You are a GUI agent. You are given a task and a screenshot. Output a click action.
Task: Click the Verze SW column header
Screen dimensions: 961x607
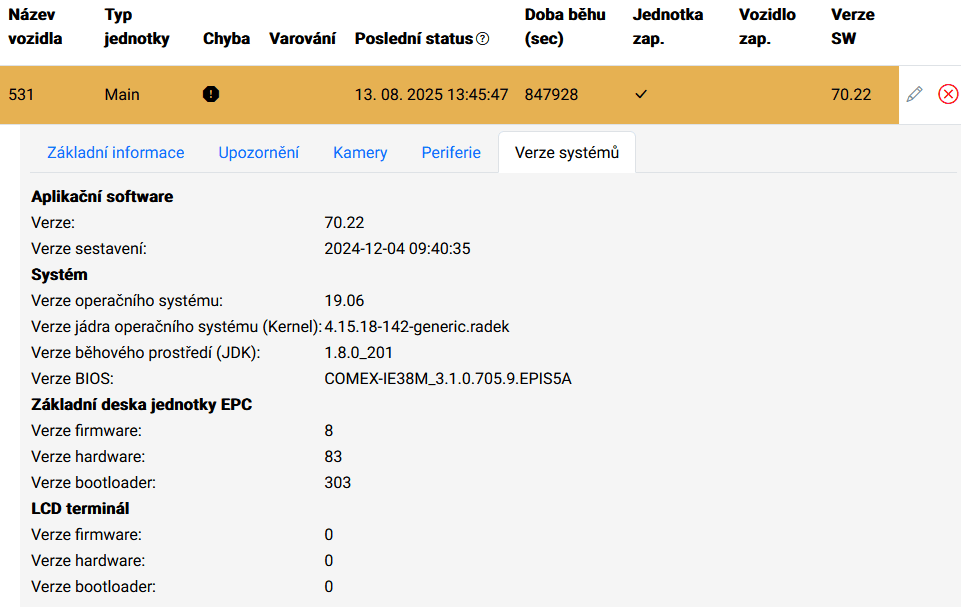pyautogui.click(x=853, y=27)
